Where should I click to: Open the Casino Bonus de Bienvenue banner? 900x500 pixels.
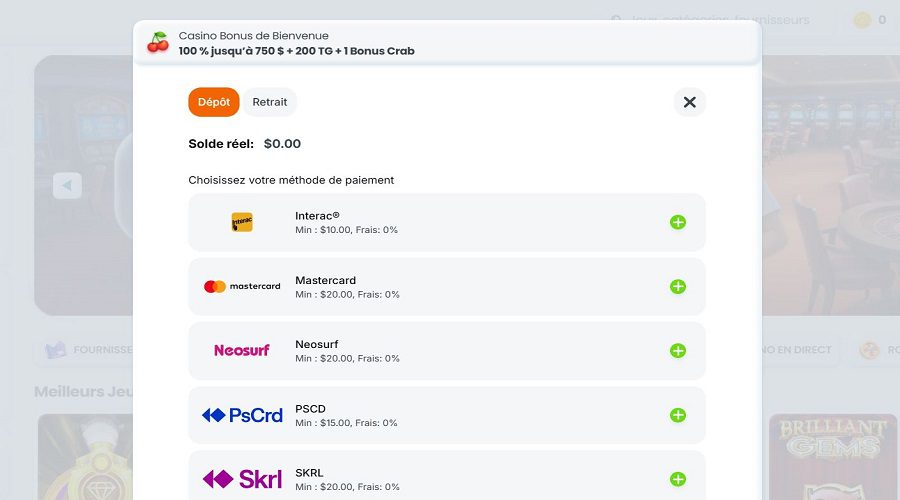point(447,43)
